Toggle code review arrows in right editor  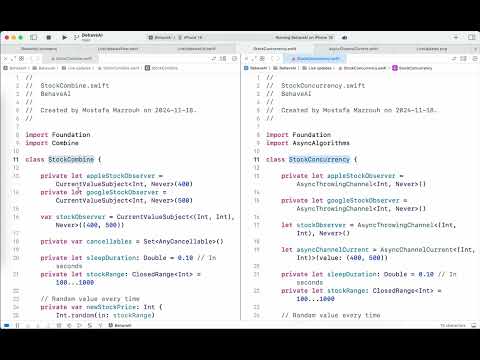pyautogui.click(x=454, y=59)
